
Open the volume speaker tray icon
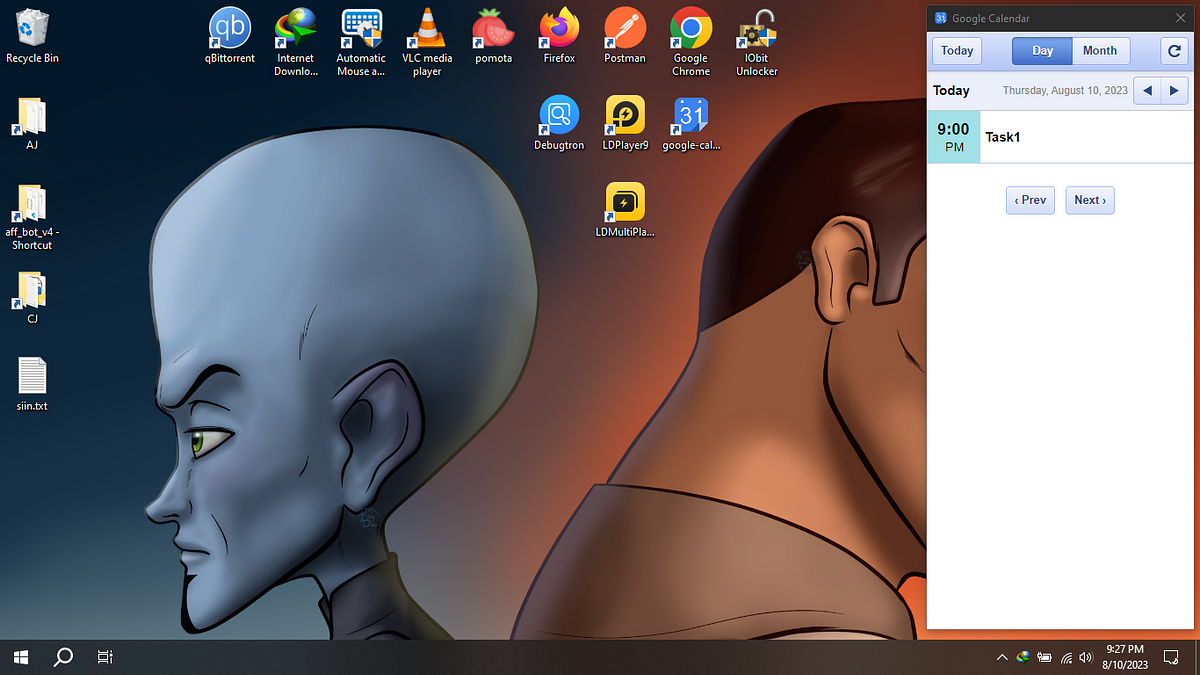(x=1086, y=657)
